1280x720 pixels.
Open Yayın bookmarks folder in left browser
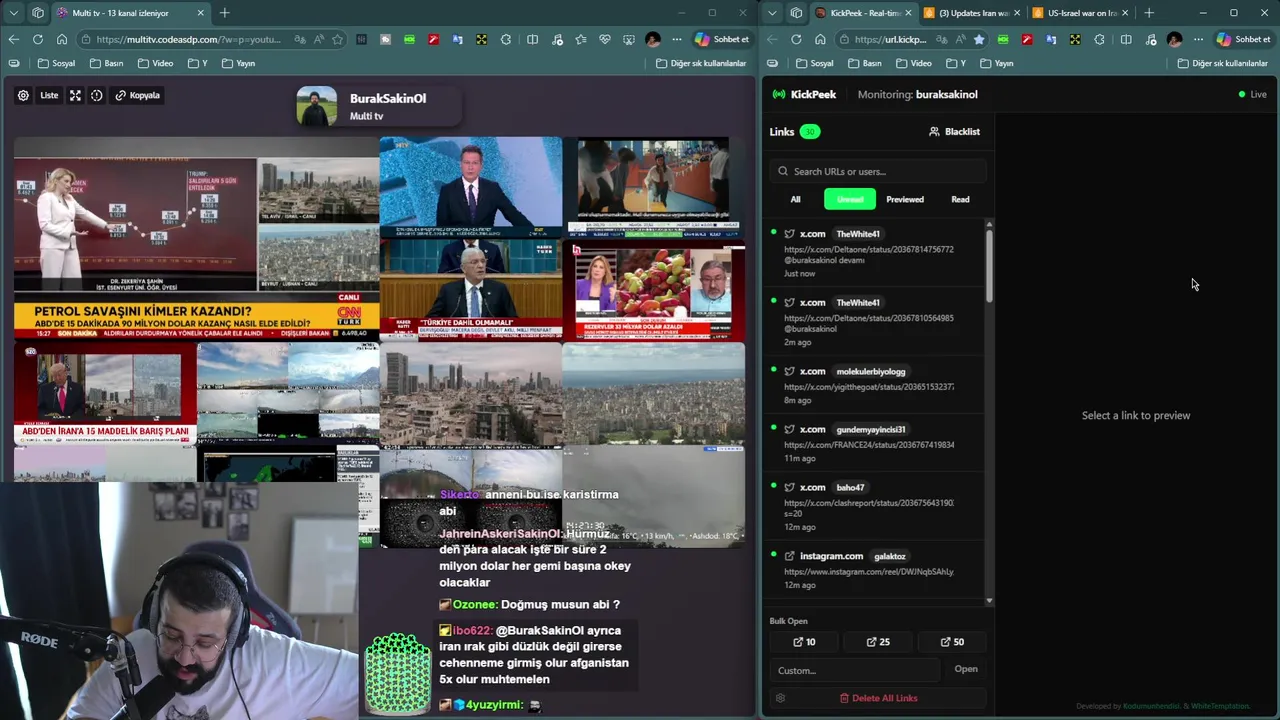[238, 63]
